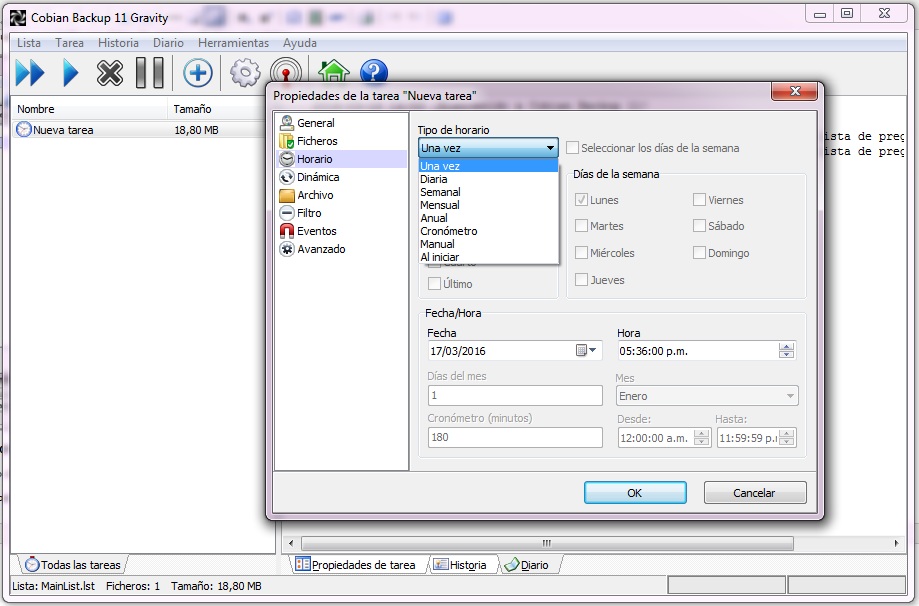Toggle the Sábado checkbox
The width and height of the screenshot is (919, 606).
click(x=699, y=226)
